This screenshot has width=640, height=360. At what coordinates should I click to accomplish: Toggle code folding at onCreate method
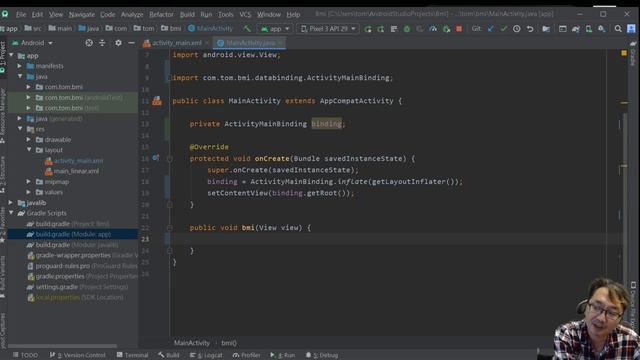170,159
